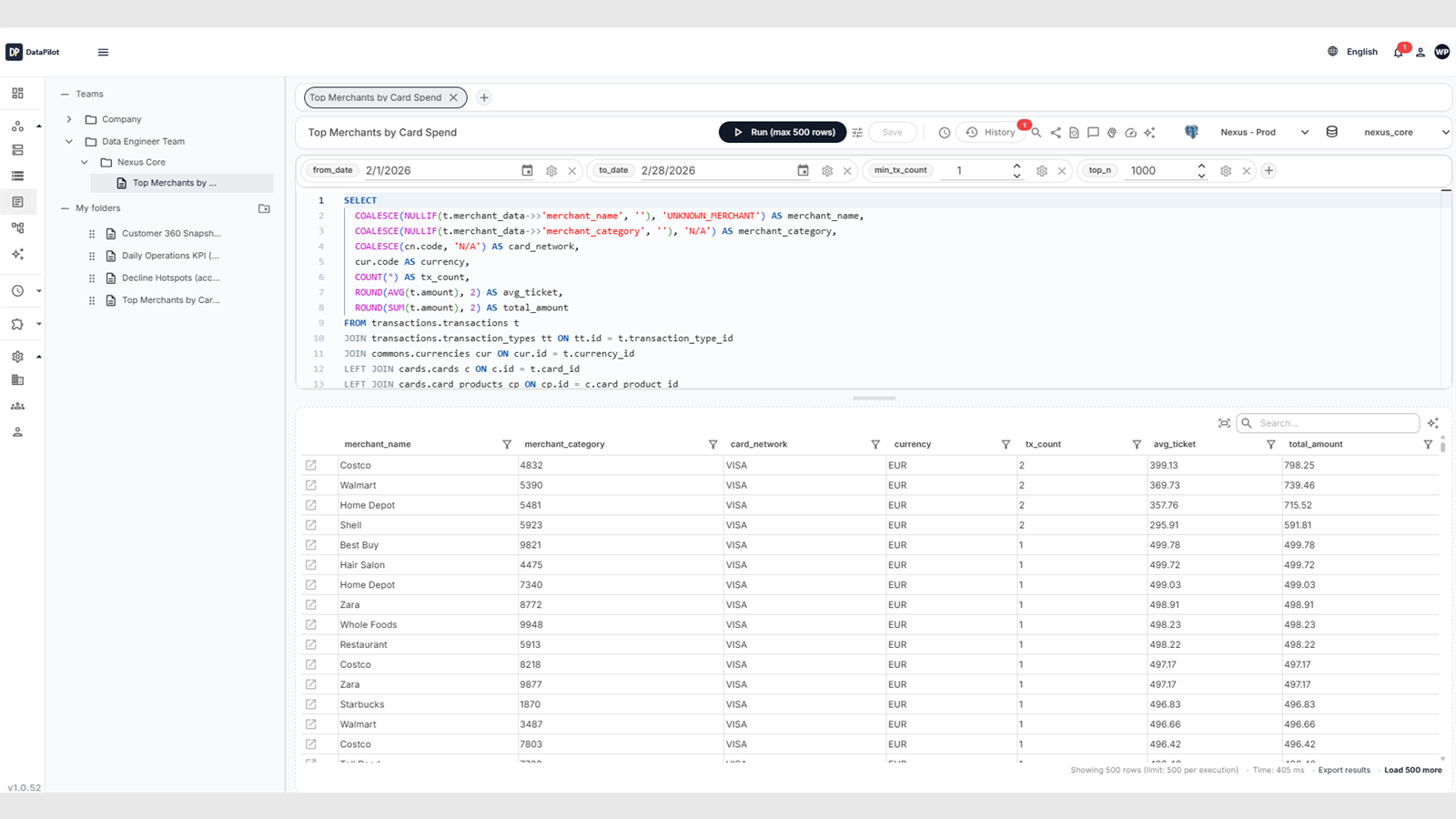Collapse the Nexus Core folder
Image resolution: width=1456 pixels, height=819 pixels.
[x=85, y=162]
